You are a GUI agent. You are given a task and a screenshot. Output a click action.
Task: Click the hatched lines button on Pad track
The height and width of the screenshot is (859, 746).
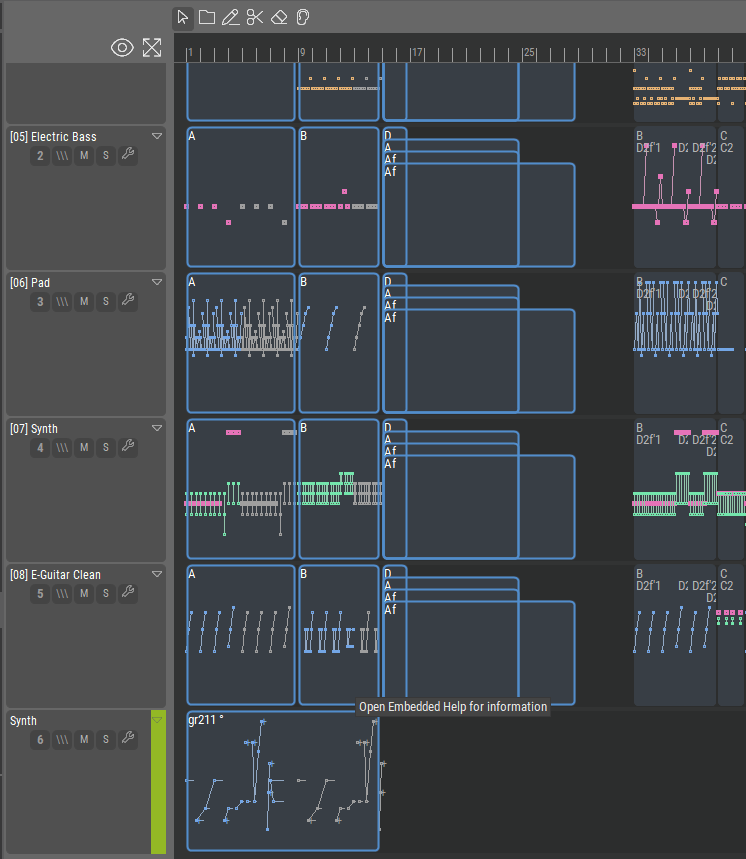point(62,301)
